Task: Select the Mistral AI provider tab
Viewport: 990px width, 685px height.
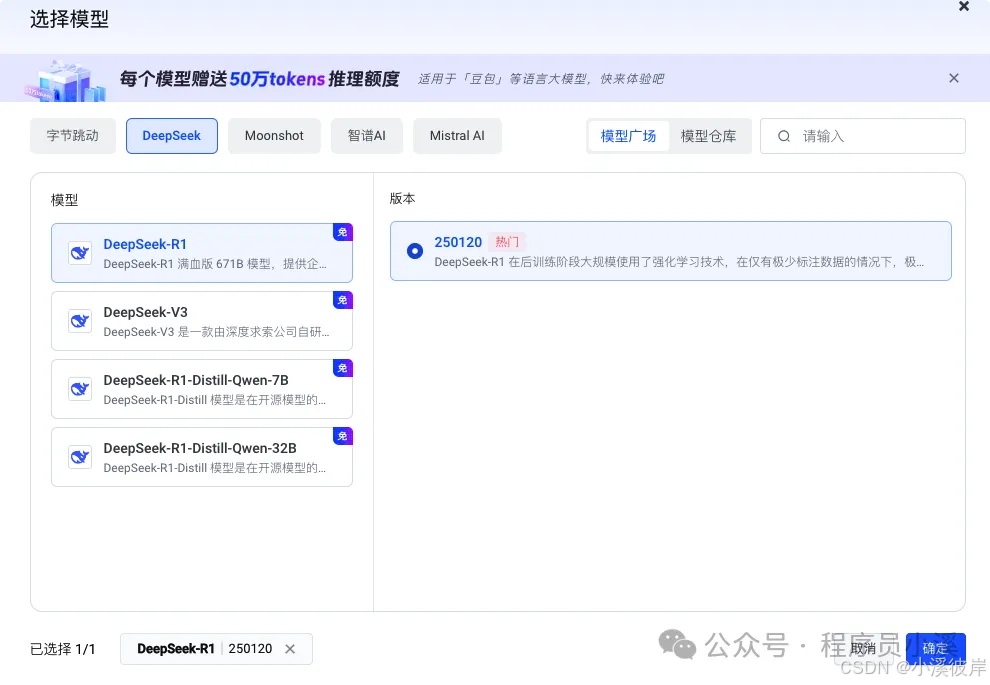Action: (x=457, y=136)
